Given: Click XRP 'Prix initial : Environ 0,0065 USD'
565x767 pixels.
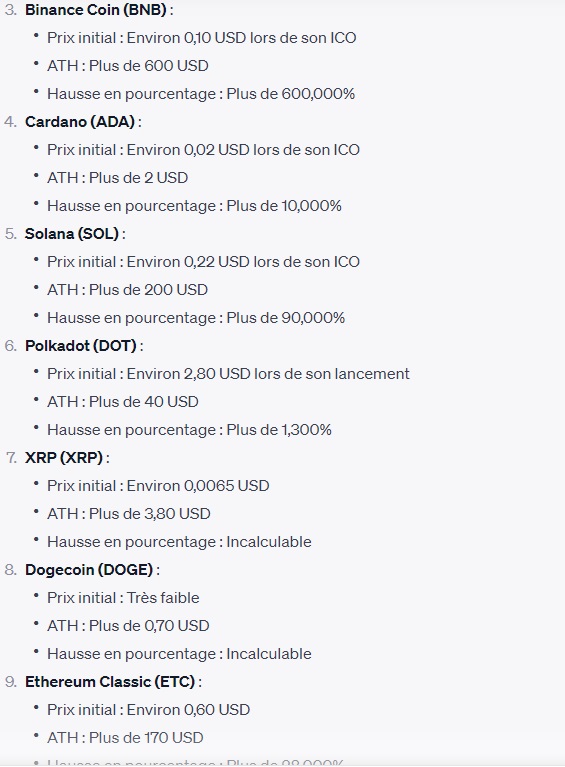Looking at the screenshot, I should click(x=158, y=486).
